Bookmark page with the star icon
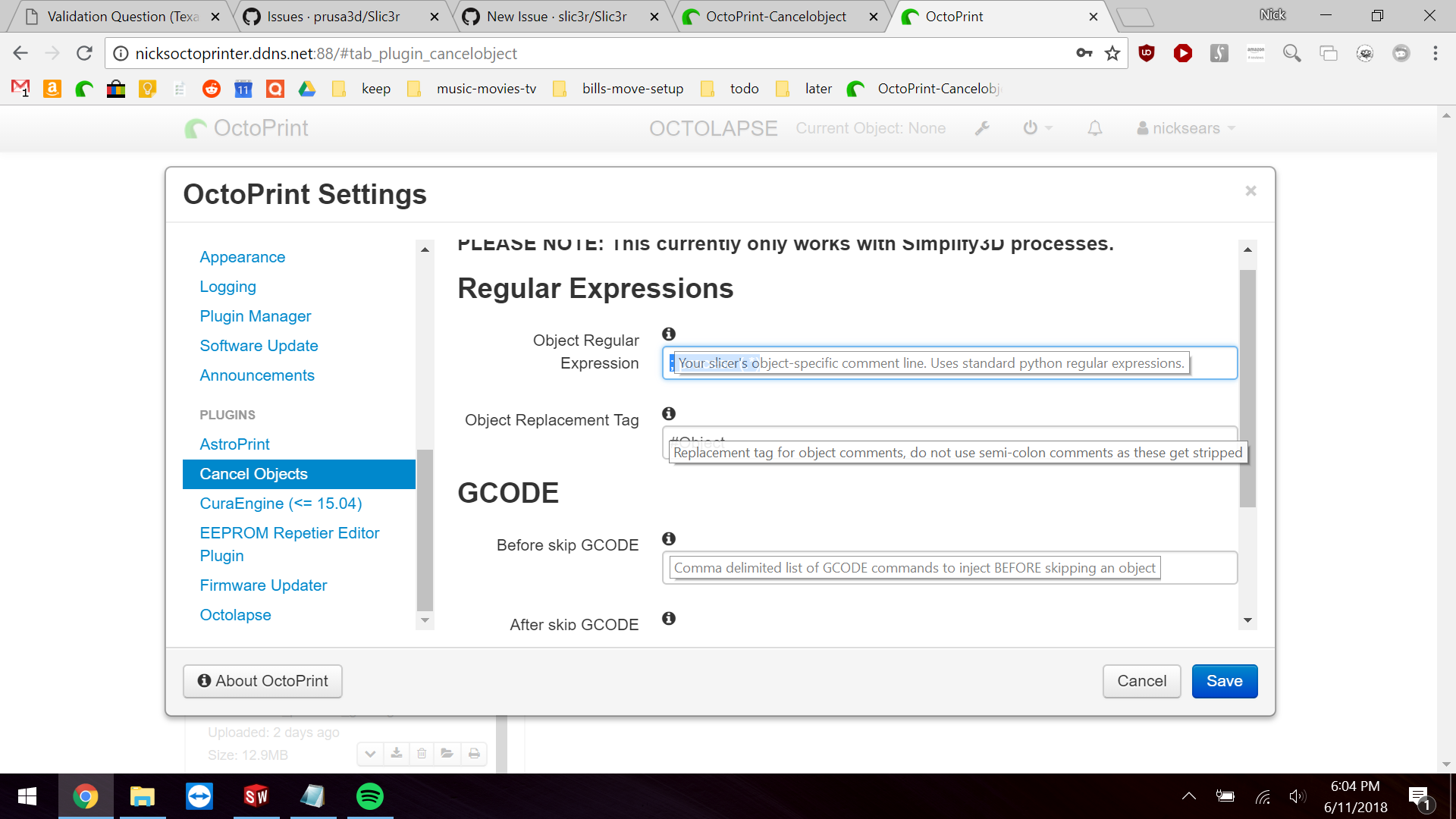Screen dimensions: 1456x819 (1112, 53)
